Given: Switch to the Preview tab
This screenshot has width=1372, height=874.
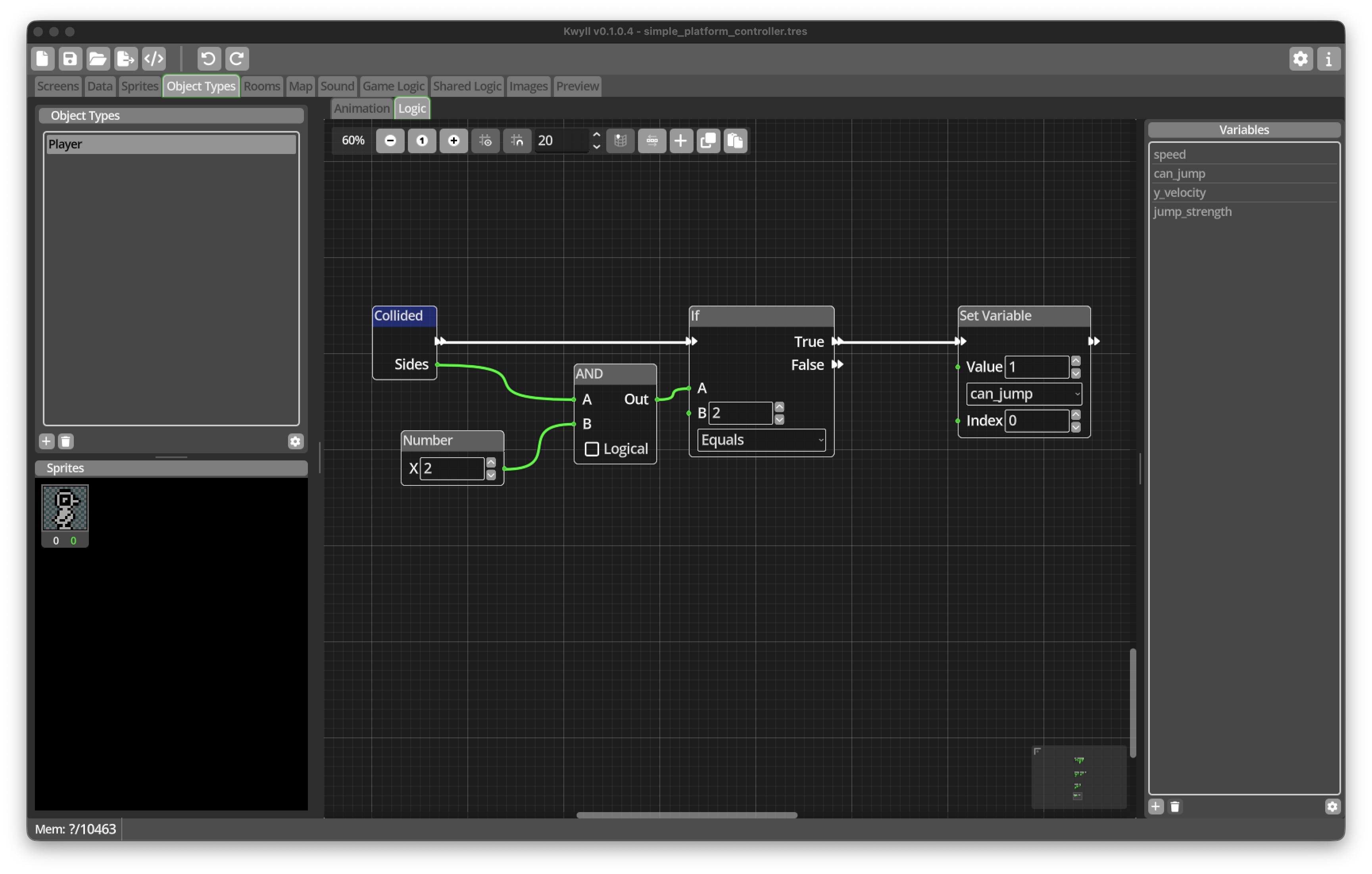Looking at the screenshot, I should click(x=577, y=86).
